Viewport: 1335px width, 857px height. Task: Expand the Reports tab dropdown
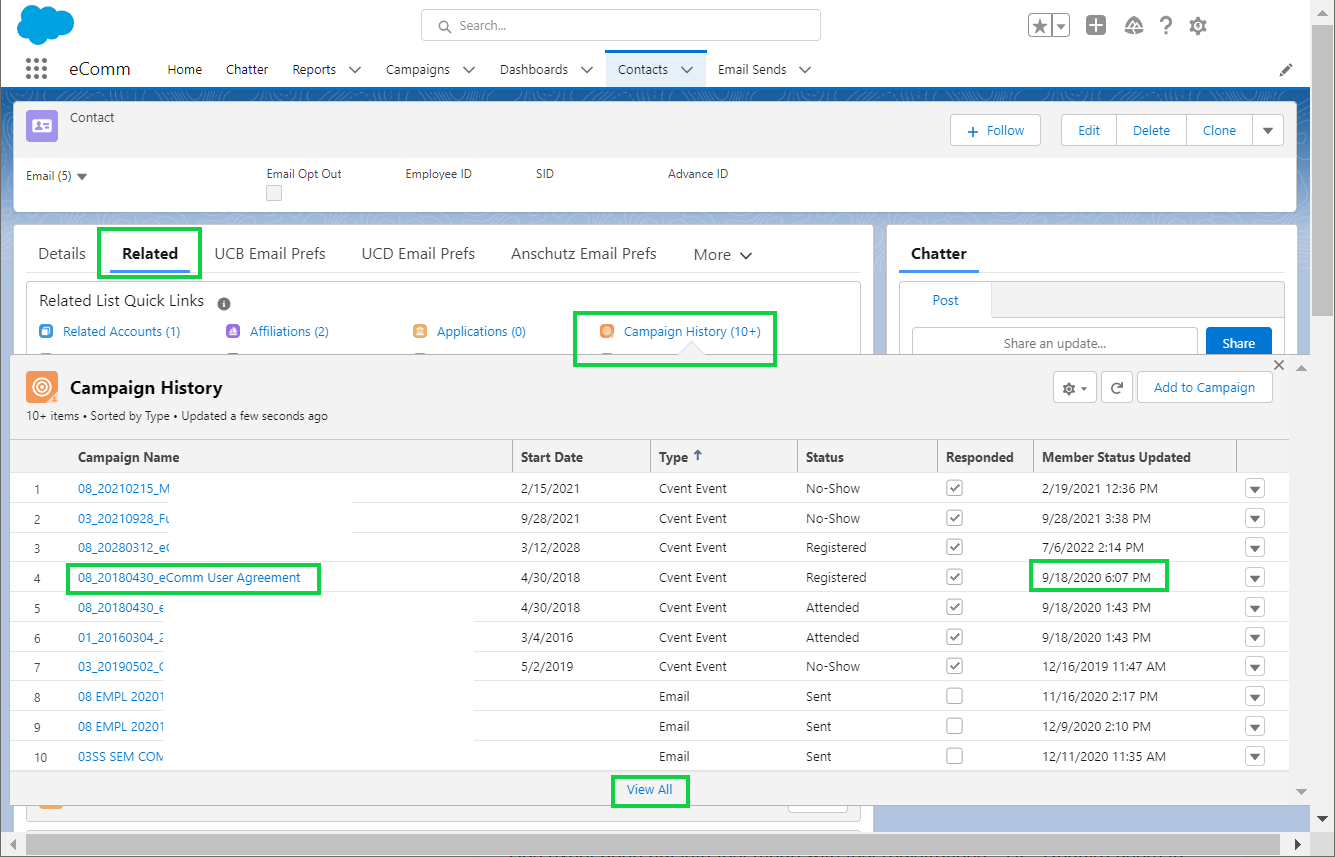tap(354, 70)
